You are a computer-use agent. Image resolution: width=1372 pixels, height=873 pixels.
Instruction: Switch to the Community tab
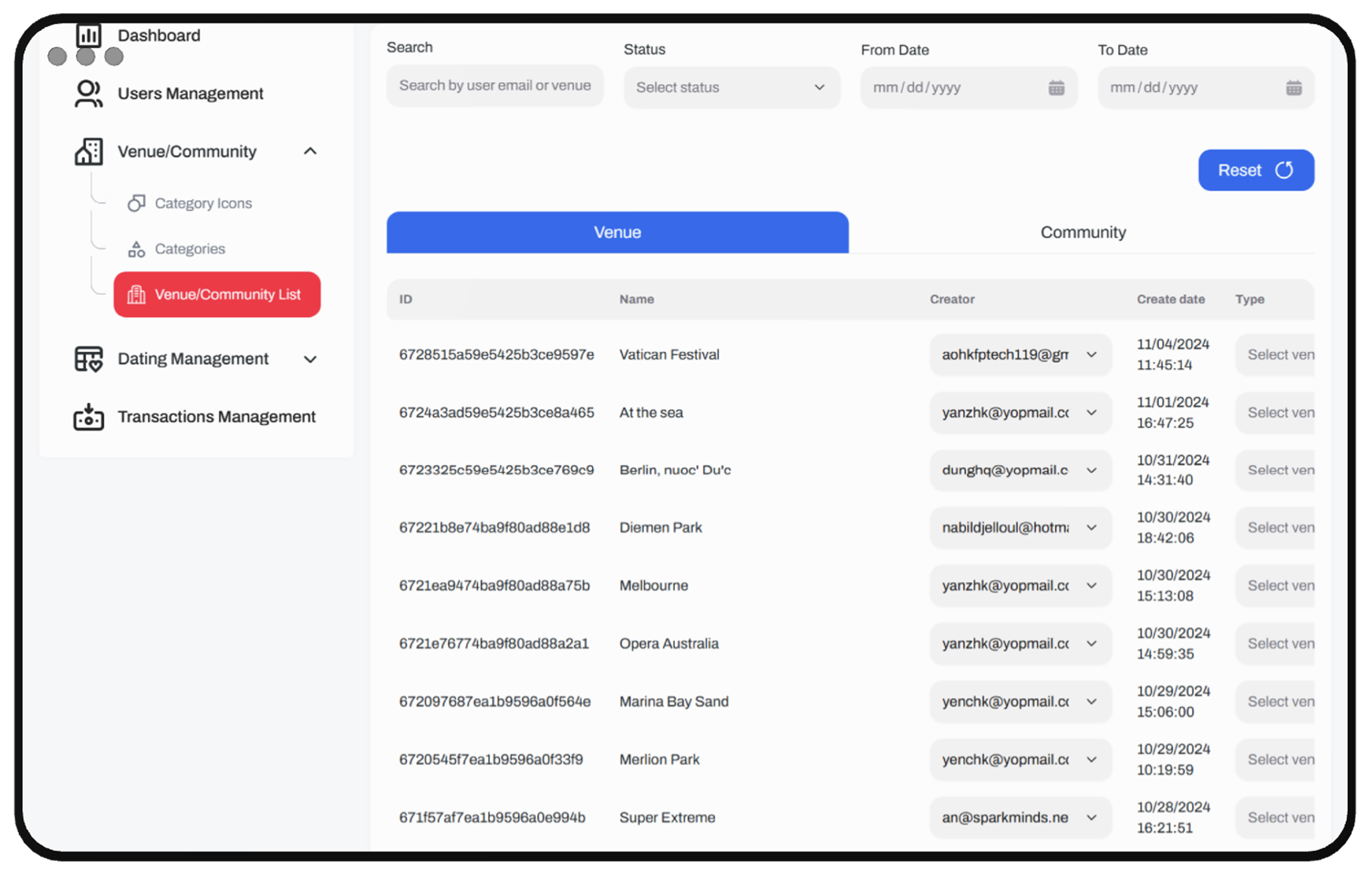pyautogui.click(x=1082, y=233)
